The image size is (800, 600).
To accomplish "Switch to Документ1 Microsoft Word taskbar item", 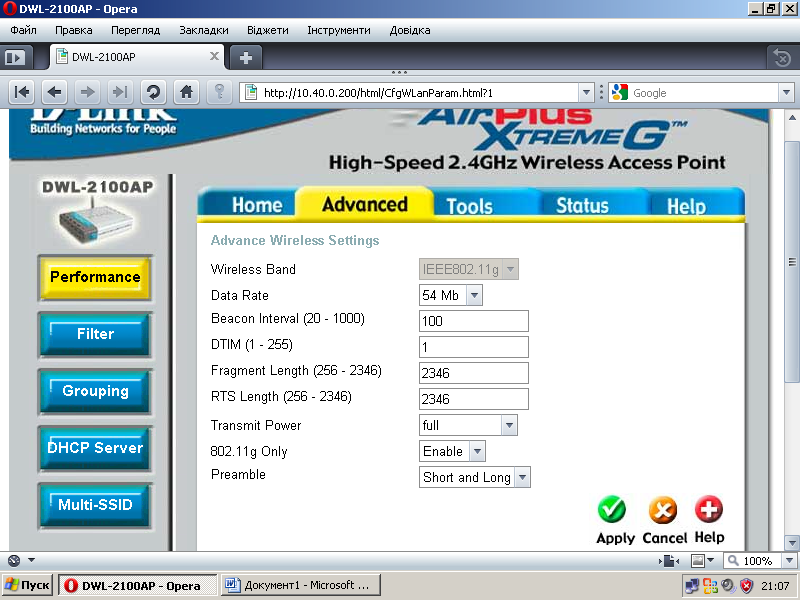I will click(301, 585).
